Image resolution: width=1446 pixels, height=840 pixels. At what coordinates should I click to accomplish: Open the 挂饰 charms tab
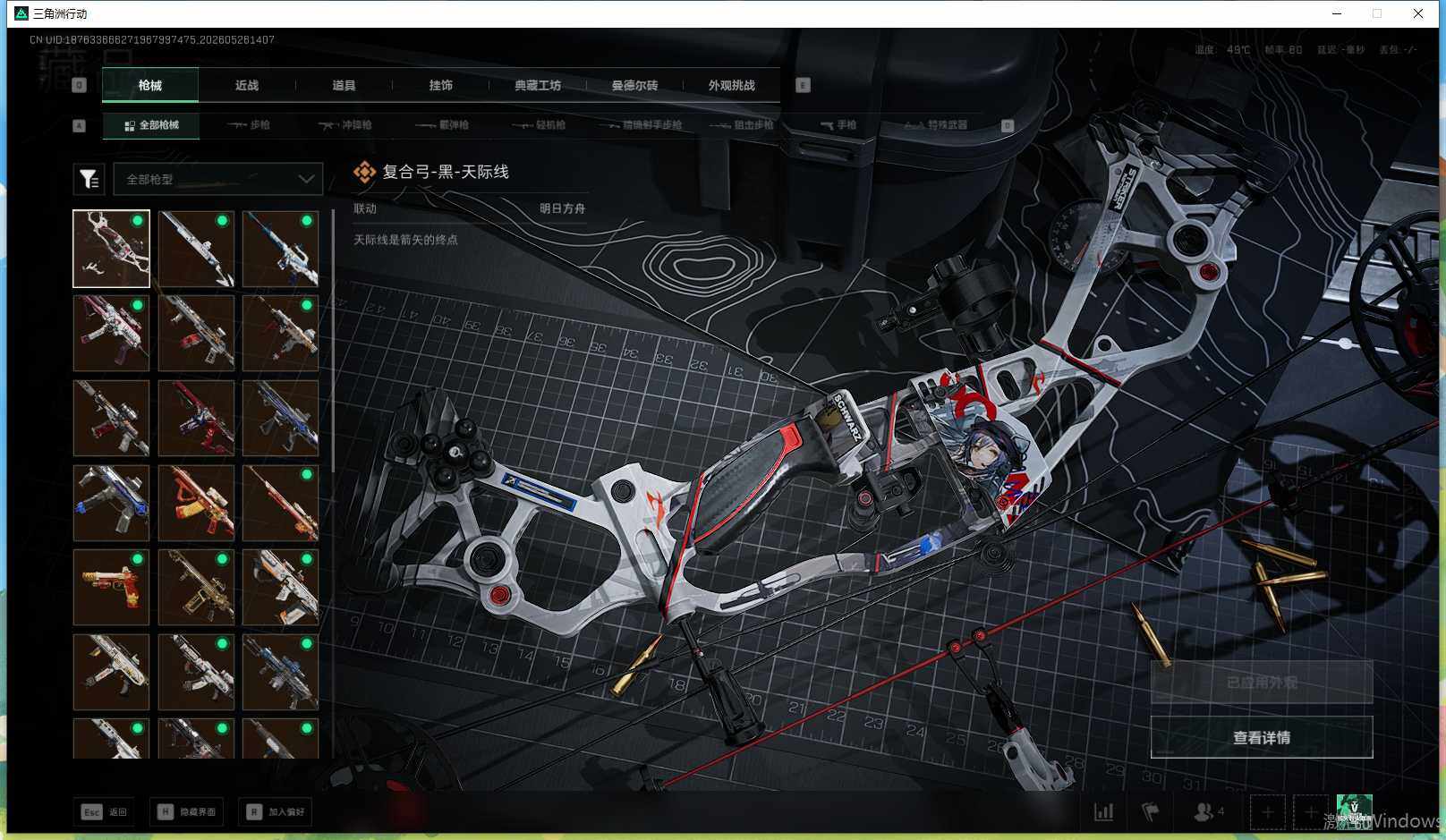(440, 86)
